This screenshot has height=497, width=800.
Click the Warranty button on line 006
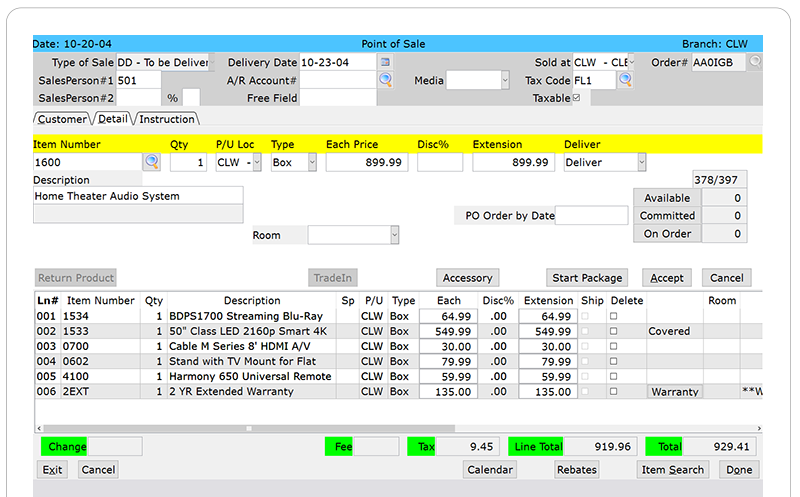674,392
